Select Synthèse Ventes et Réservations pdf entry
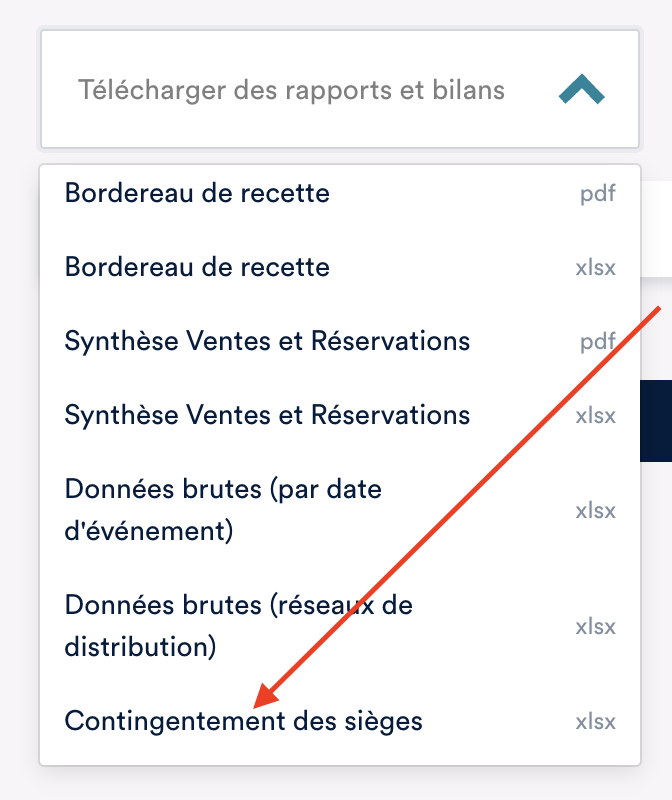Viewport: 672px width, 800px height. tap(267, 341)
